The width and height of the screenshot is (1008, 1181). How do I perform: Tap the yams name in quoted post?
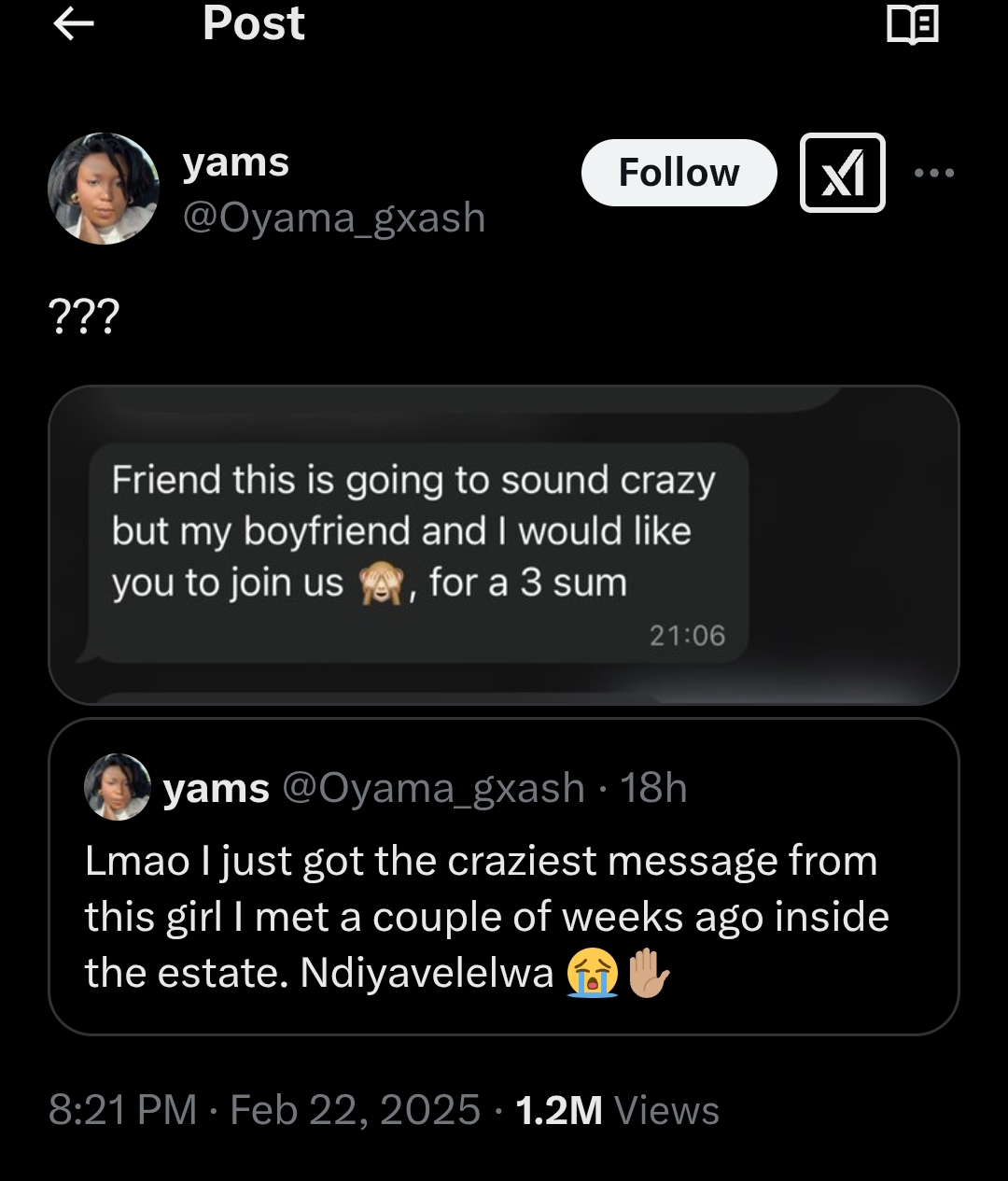[x=217, y=789]
